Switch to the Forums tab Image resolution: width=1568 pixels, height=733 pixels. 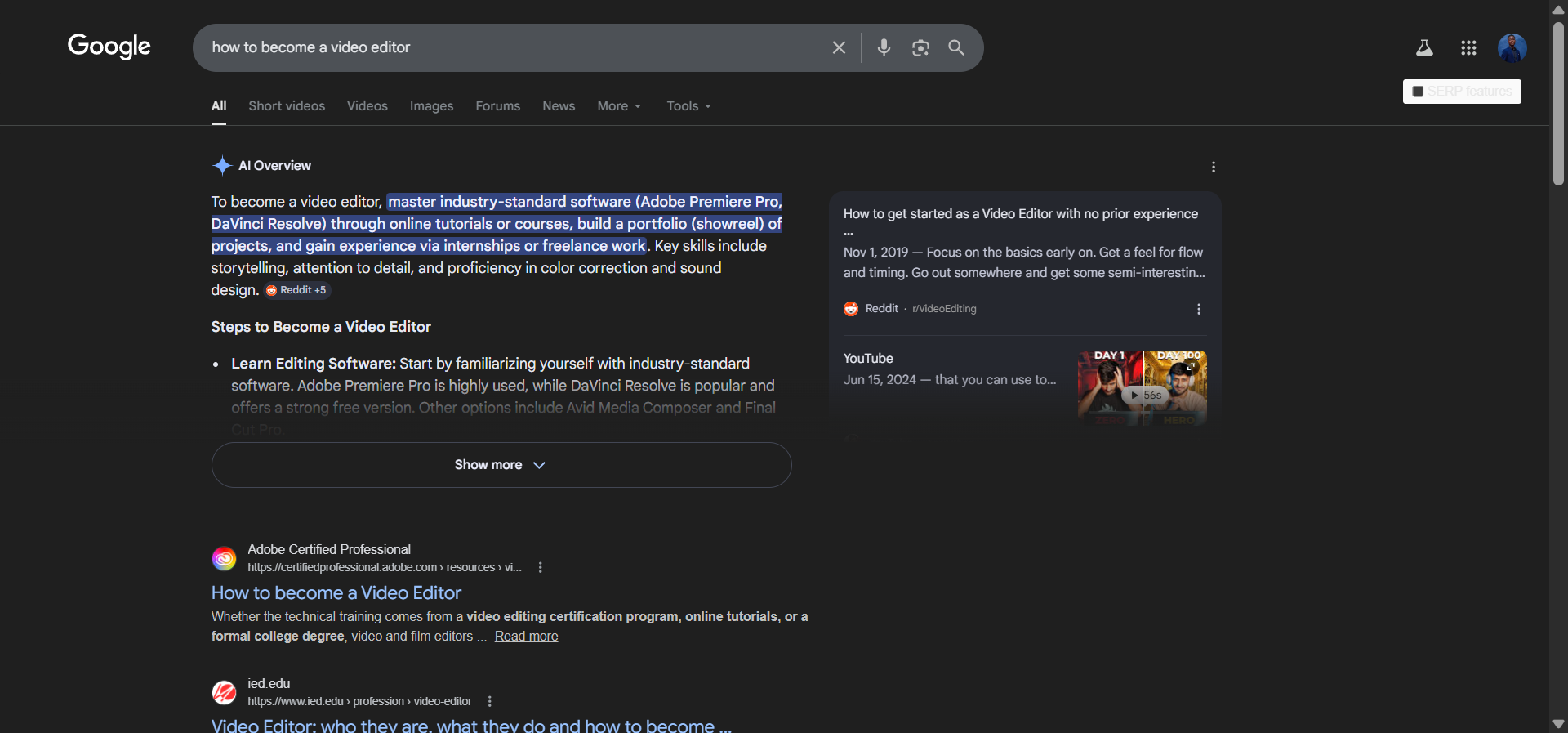click(498, 106)
